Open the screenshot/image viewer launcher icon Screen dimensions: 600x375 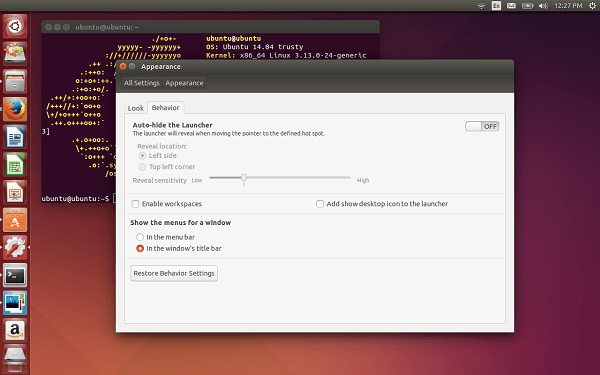15,303
